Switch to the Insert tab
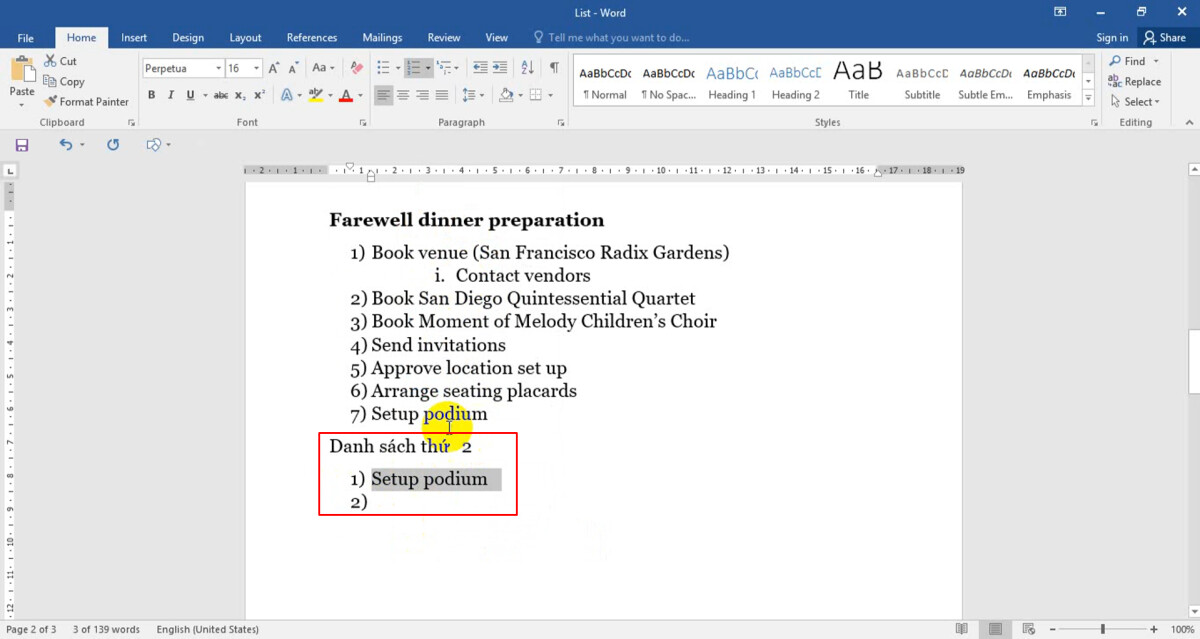Screen dimensions: 1200x639 [x=134, y=38]
